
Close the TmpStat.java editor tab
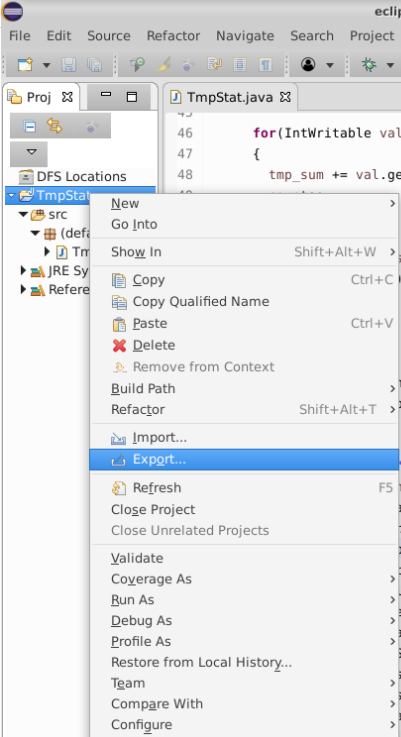click(285, 97)
